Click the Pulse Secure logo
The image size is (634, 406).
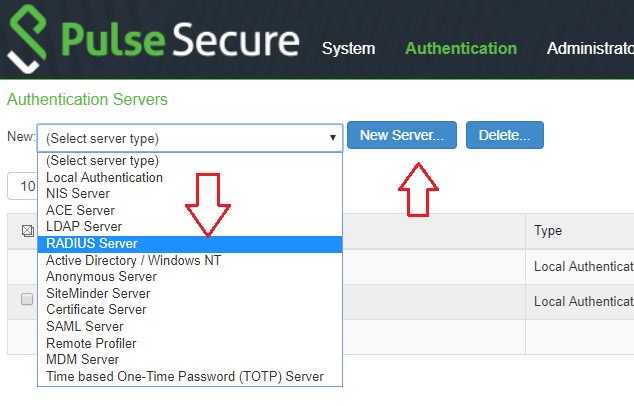(154, 42)
